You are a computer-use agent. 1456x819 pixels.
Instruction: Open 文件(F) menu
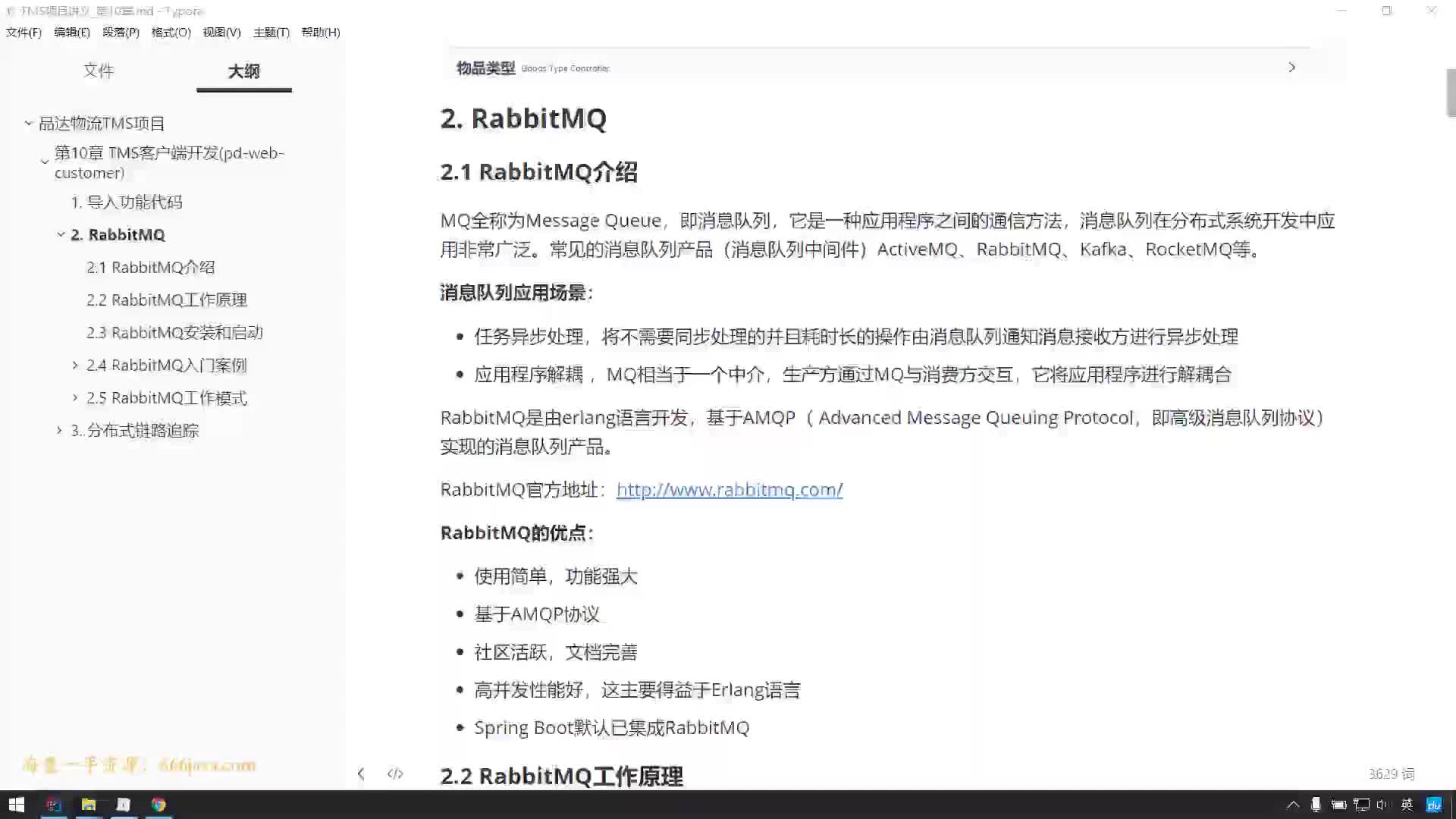click(x=24, y=33)
